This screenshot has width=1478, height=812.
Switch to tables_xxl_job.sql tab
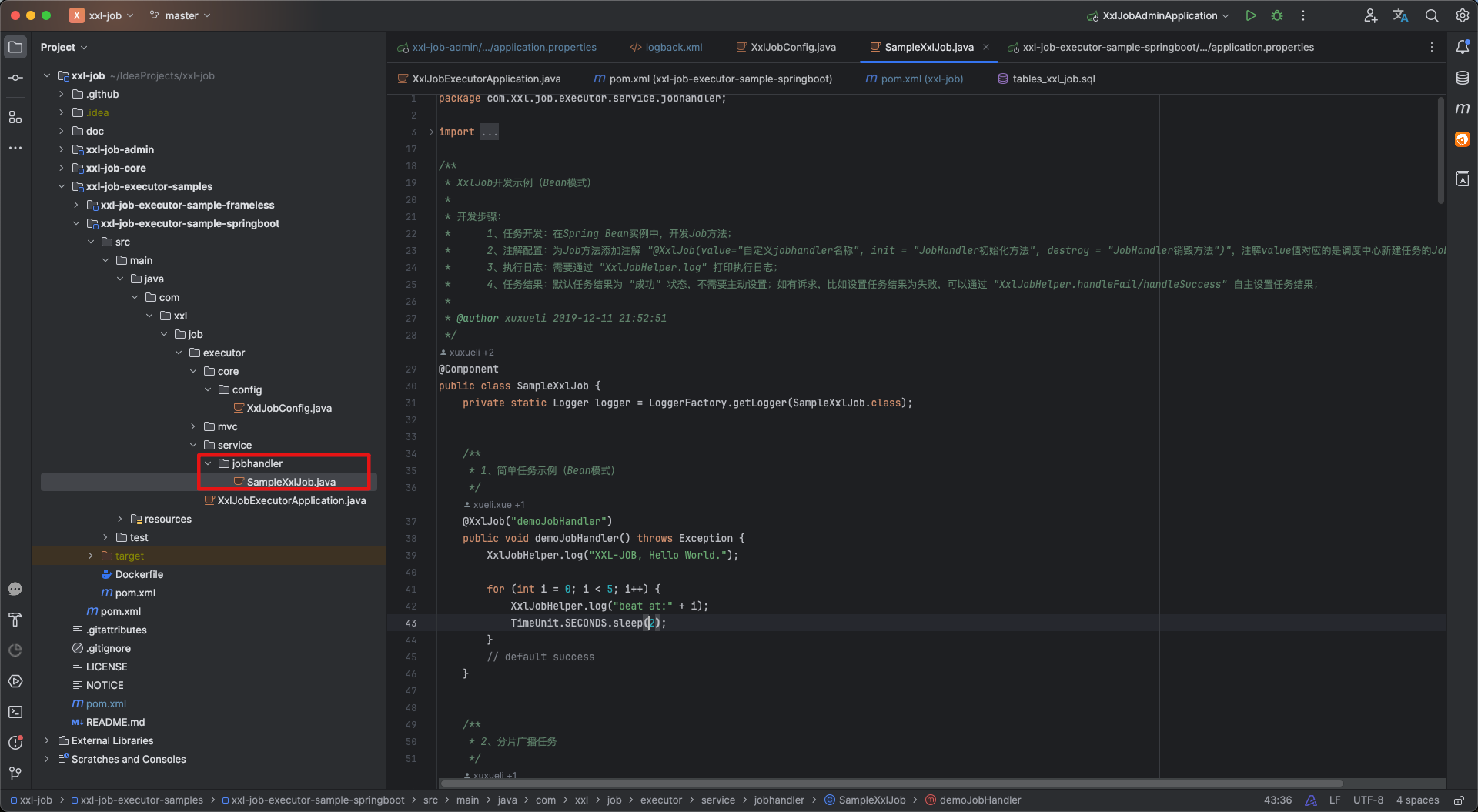[1046, 79]
